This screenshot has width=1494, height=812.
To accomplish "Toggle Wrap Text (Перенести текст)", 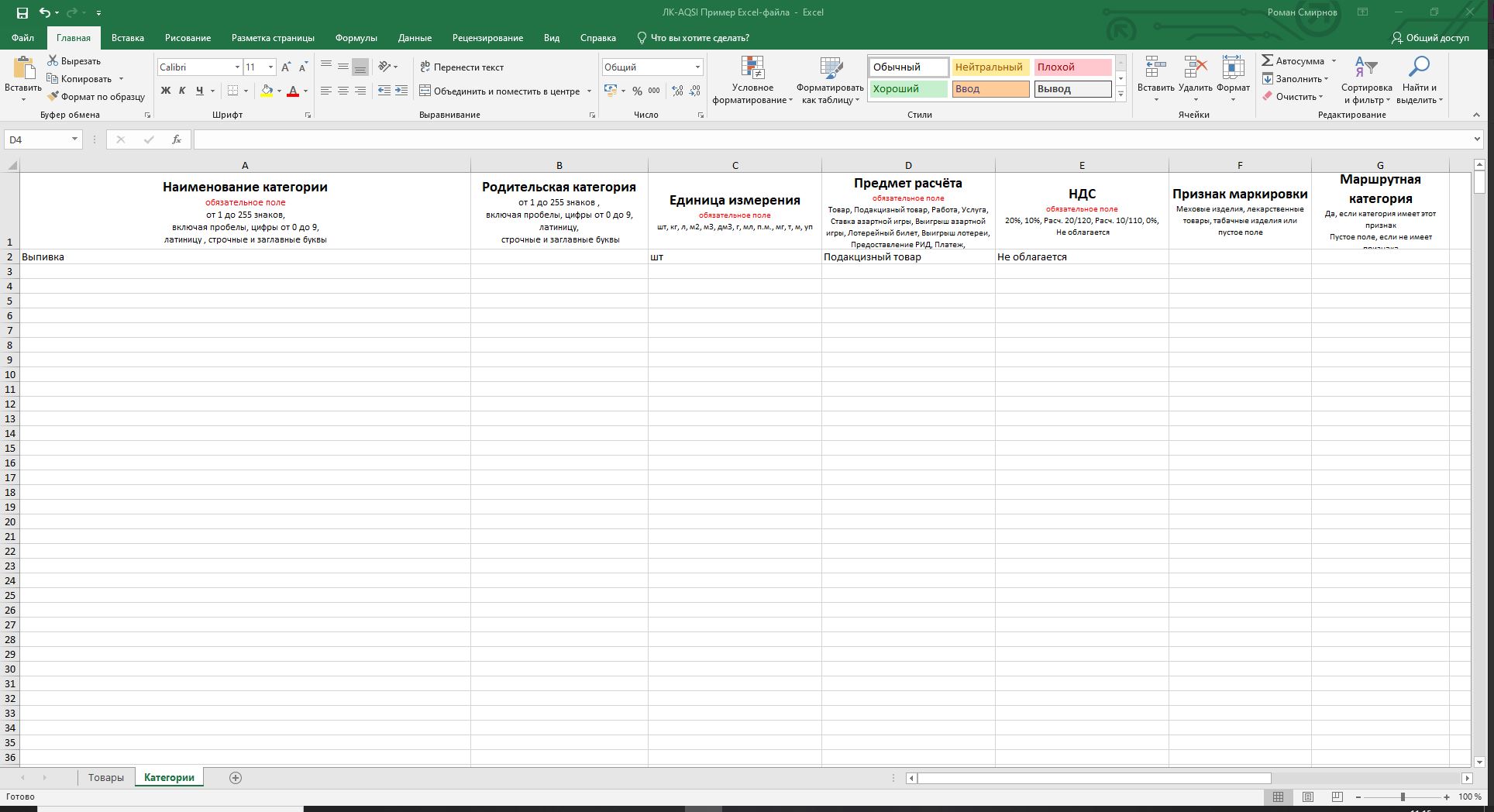I will [x=462, y=67].
